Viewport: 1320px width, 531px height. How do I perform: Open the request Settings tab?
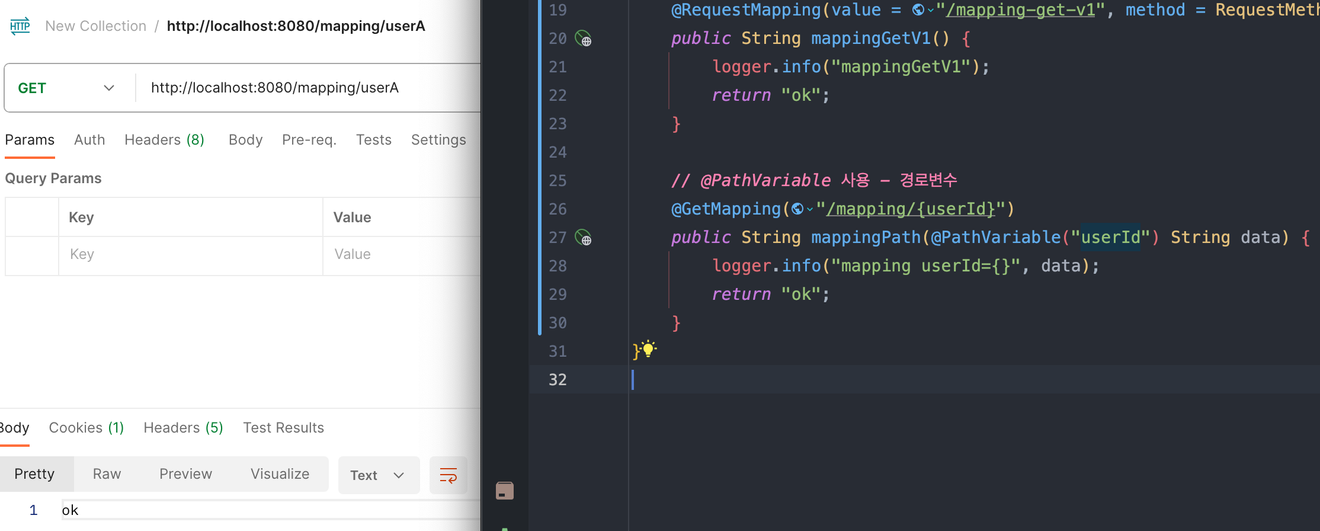click(x=438, y=140)
